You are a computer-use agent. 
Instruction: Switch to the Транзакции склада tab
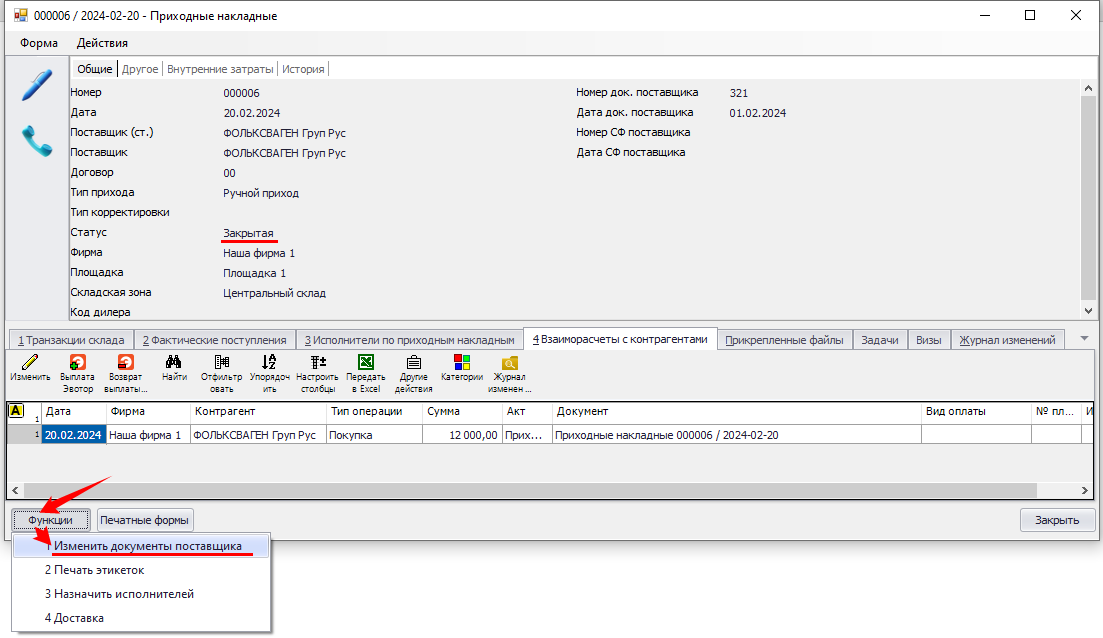[x=68, y=340]
